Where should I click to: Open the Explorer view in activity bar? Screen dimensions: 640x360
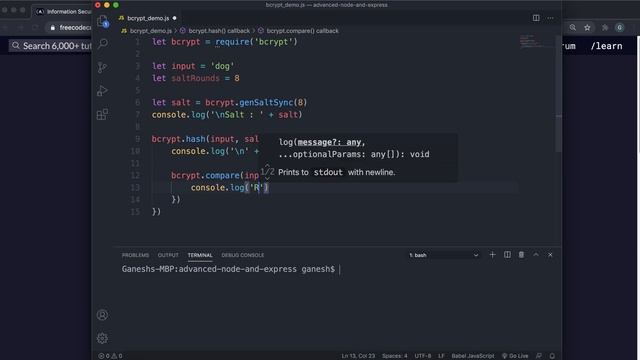(102, 21)
